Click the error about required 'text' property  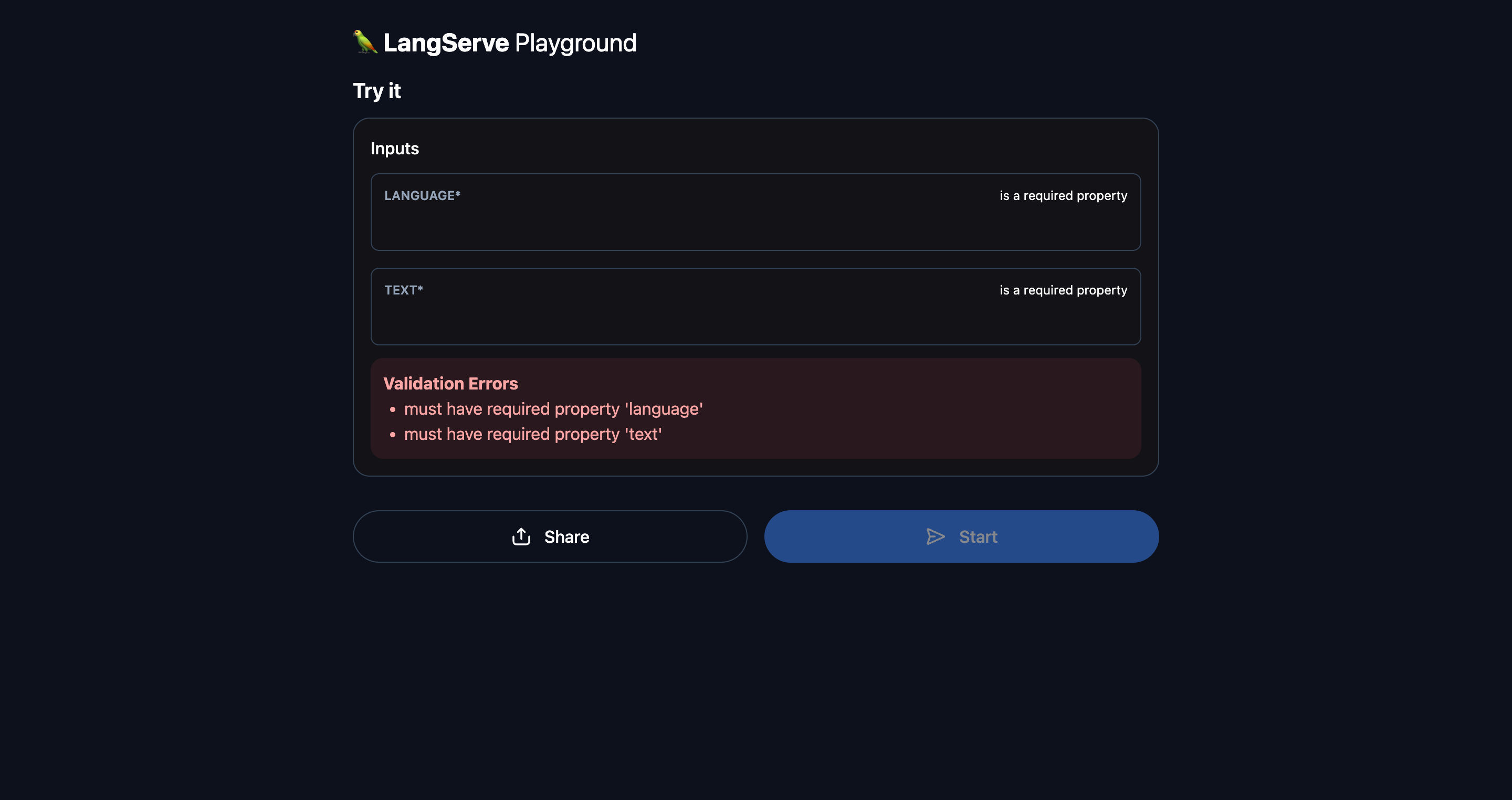pos(532,434)
